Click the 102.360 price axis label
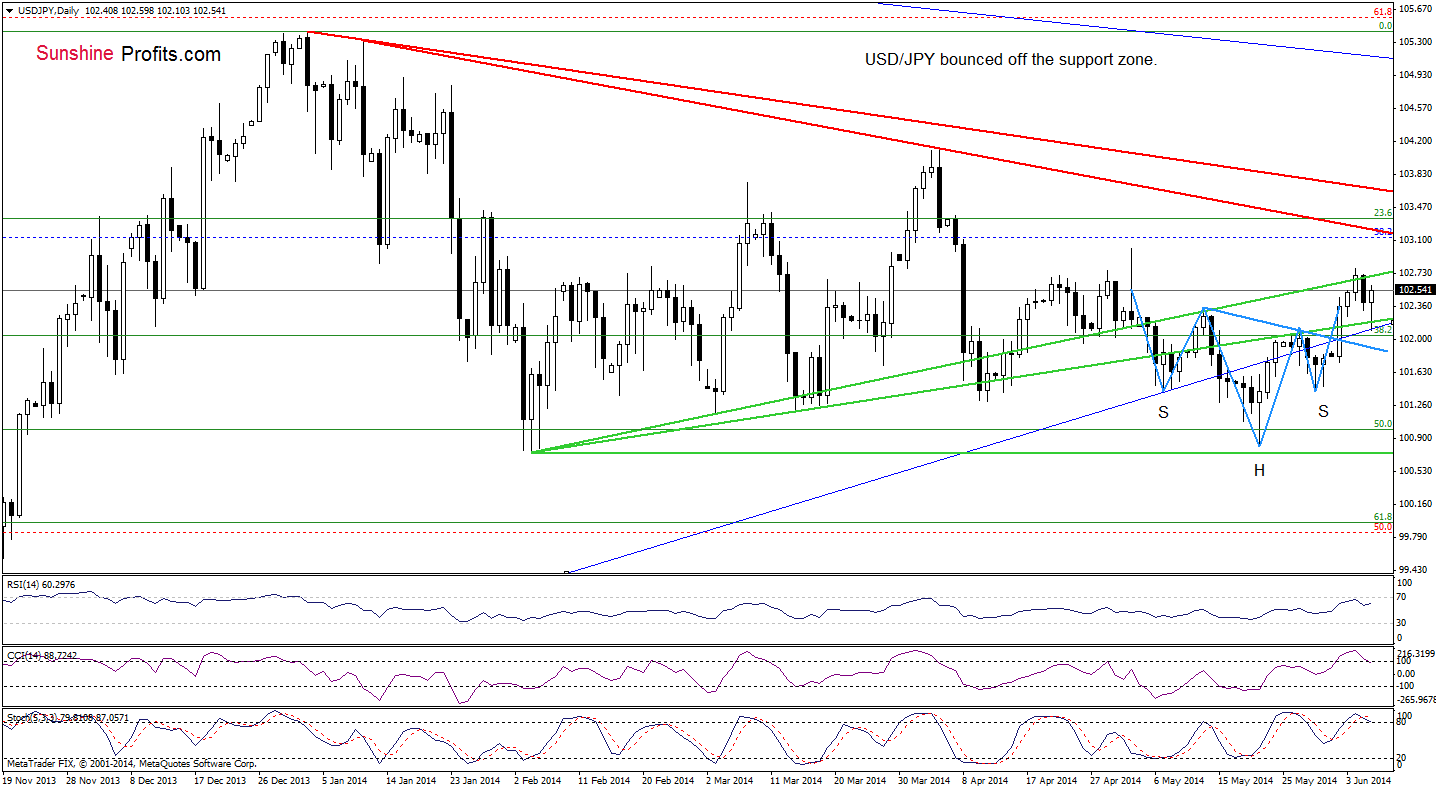Image resolution: width=1436 pixels, height=789 pixels. tap(1415, 306)
